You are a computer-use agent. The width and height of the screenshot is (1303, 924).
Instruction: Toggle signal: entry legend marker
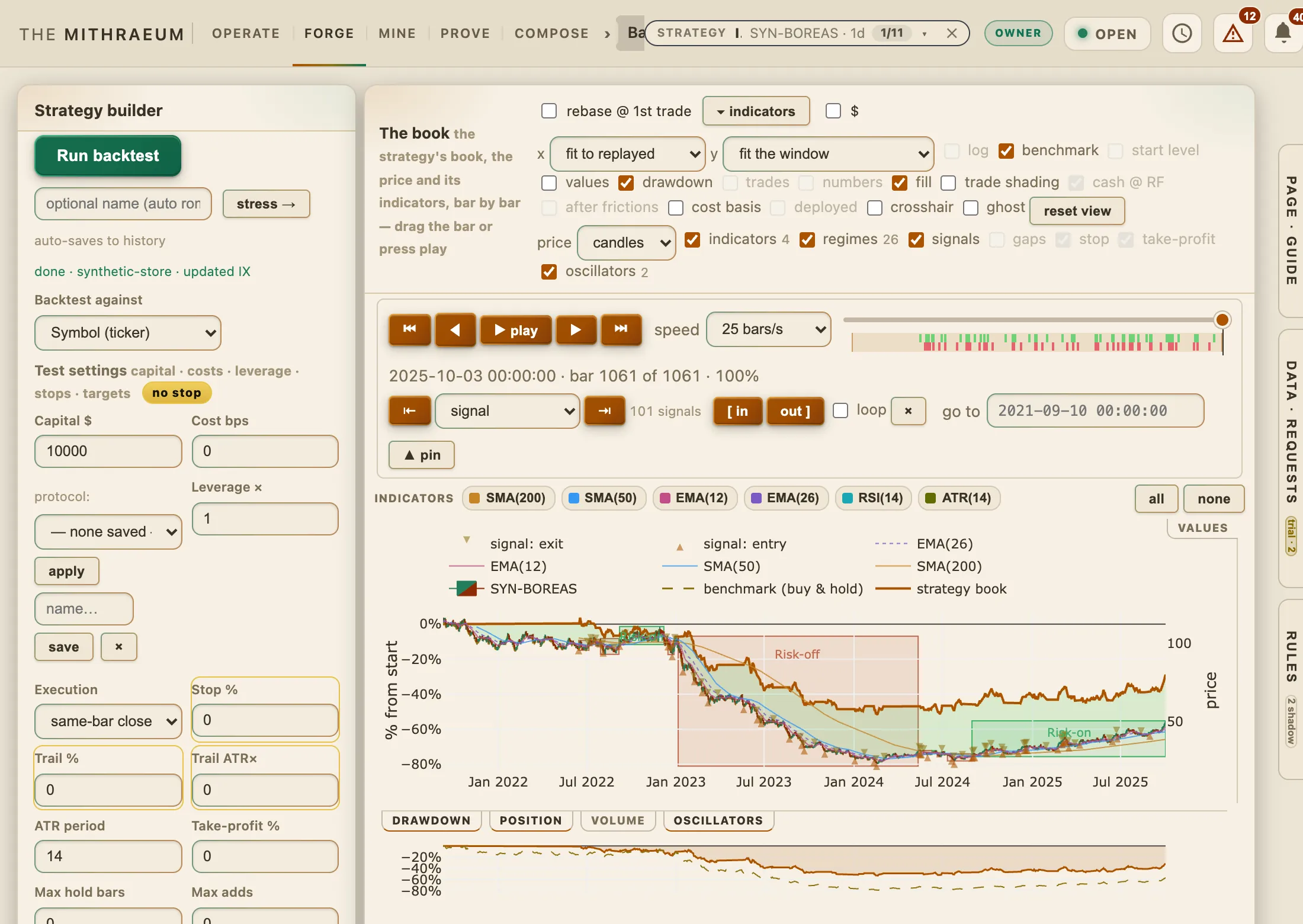coord(731,544)
